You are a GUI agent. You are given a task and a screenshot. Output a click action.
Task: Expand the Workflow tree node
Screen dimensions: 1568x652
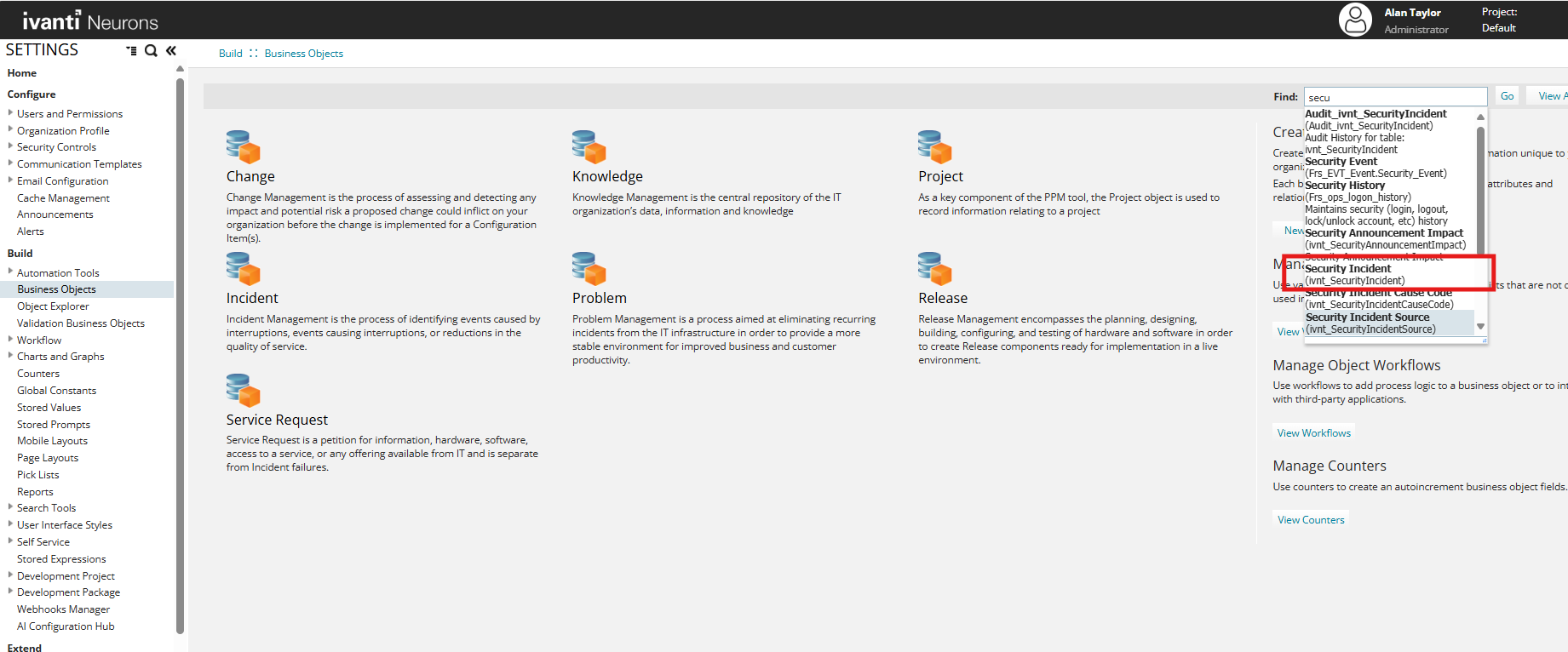click(x=10, y=340)
